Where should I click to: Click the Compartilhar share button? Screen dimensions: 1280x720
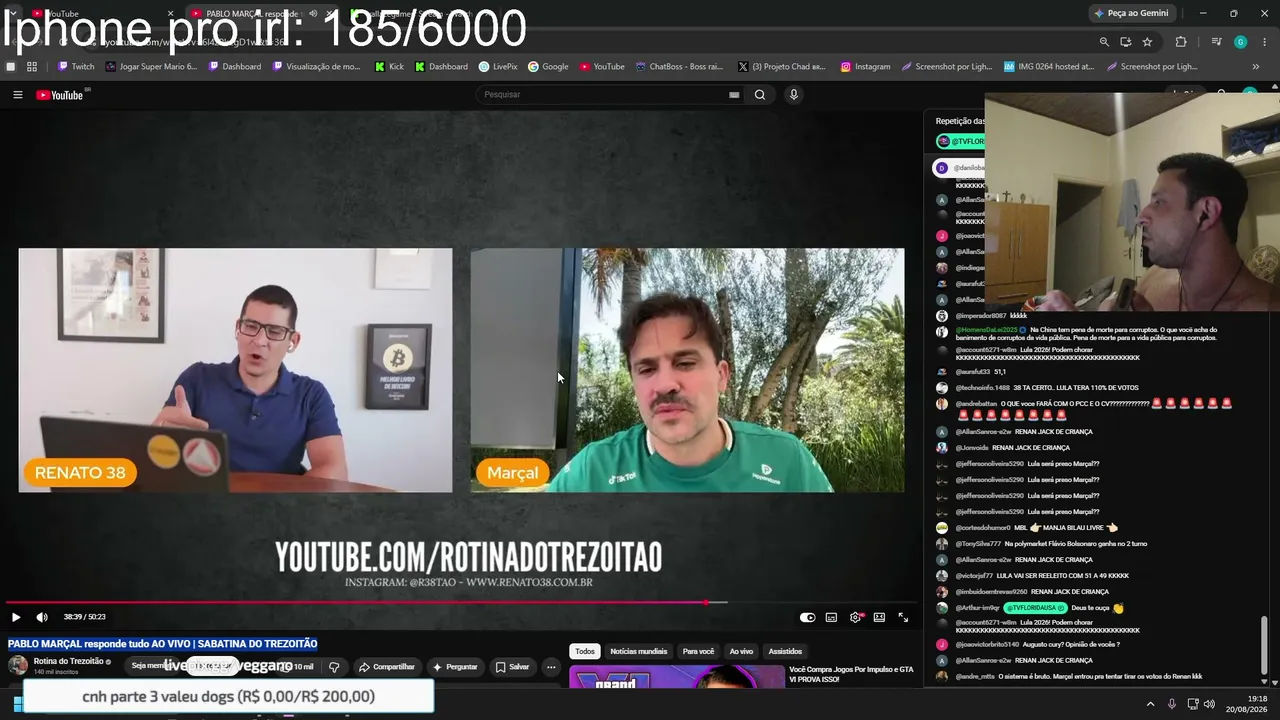[387, 667]
